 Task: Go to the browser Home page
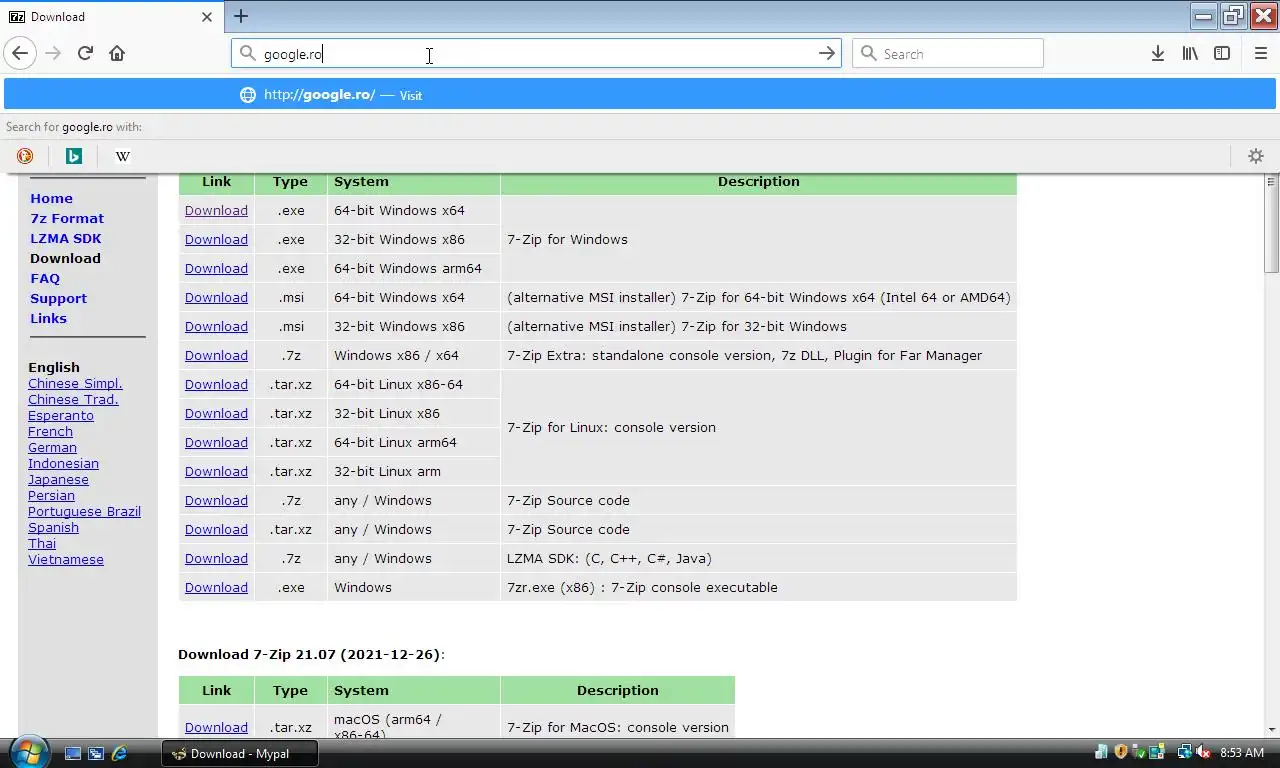[117, 53]
